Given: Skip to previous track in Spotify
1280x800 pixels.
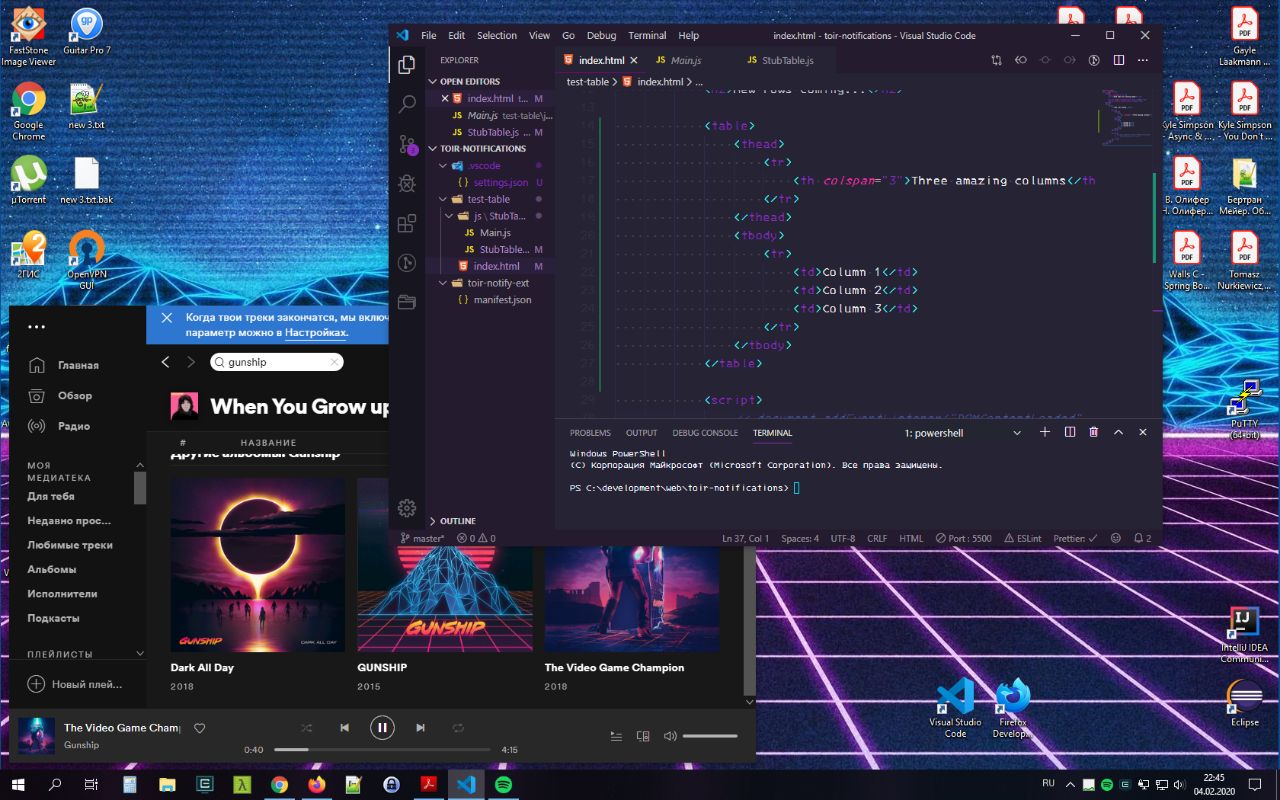Looking at the screenshot, I should (344, 728).
